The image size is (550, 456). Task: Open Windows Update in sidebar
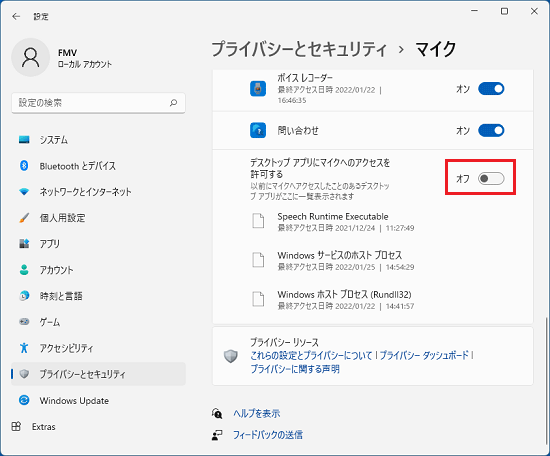pos(98,400)
